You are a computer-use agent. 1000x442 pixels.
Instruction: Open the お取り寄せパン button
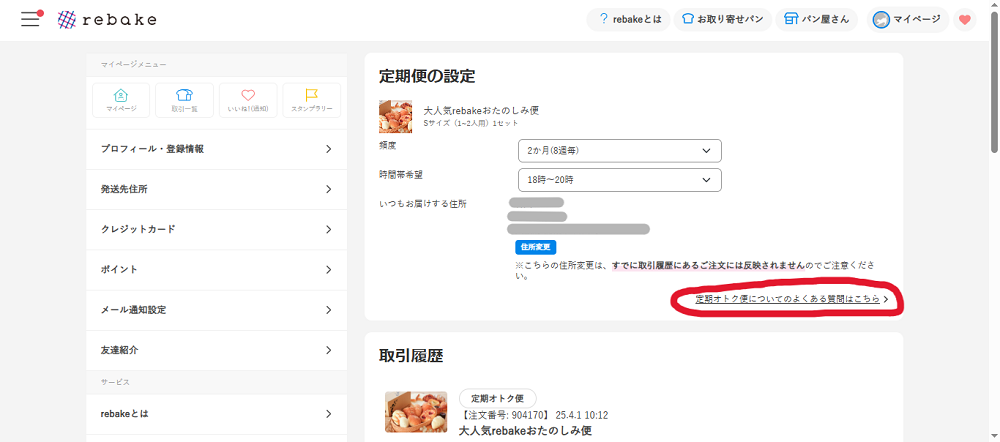[723, 20]
